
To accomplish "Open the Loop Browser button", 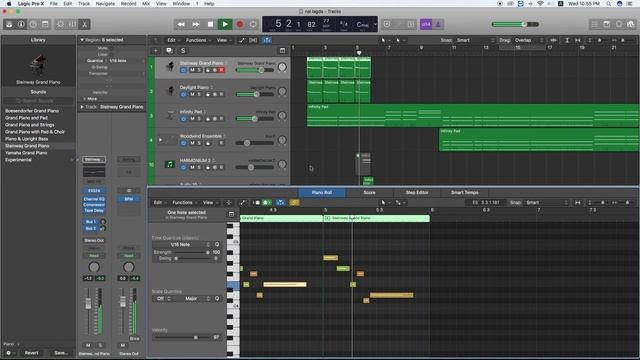I will coord(619,24).
